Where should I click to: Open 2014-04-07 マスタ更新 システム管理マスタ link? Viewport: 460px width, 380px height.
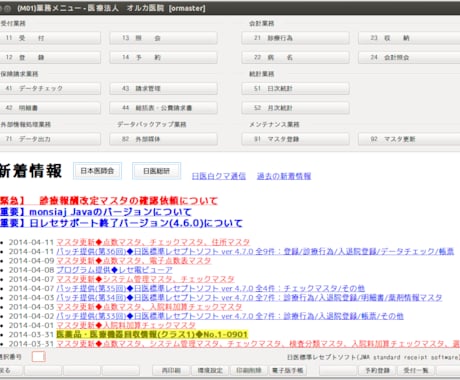click(x=145, y=279)
